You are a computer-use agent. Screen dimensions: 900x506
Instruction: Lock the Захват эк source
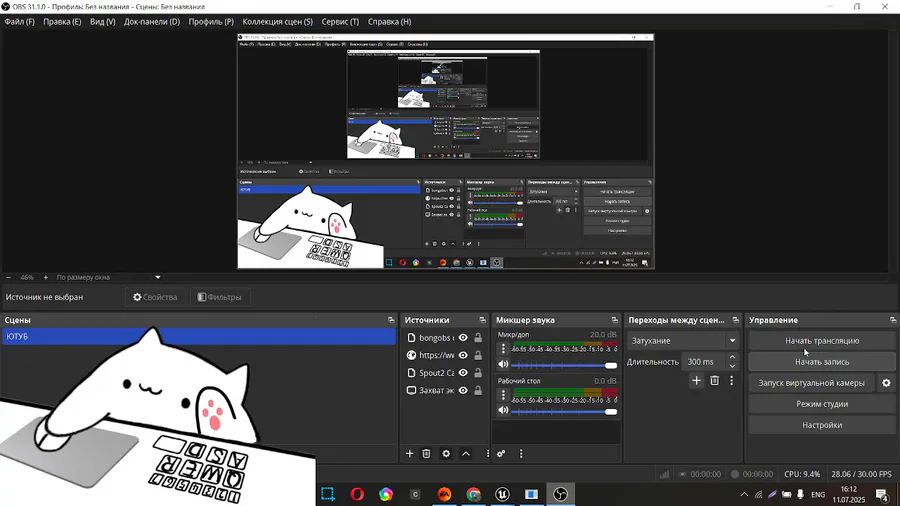[x=478, y=390]
